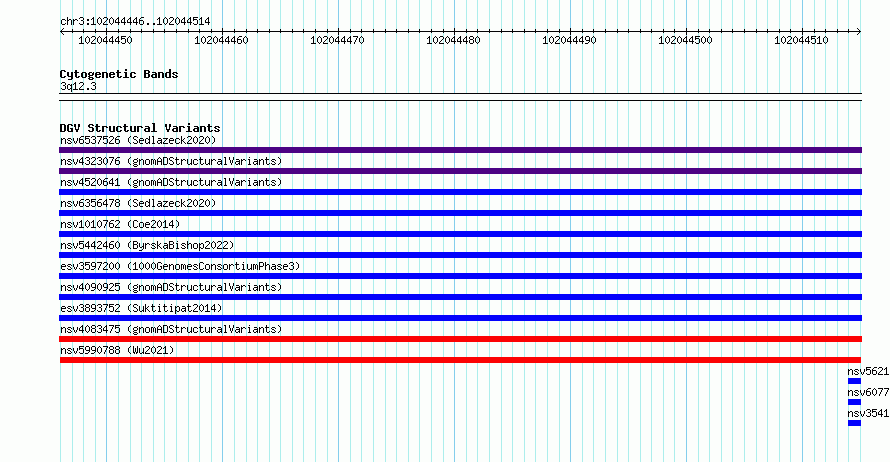The width and height of the screenshot is (890, 462).
Task: Click the blue bar under nsv6356478
Action: click(460, 213)
